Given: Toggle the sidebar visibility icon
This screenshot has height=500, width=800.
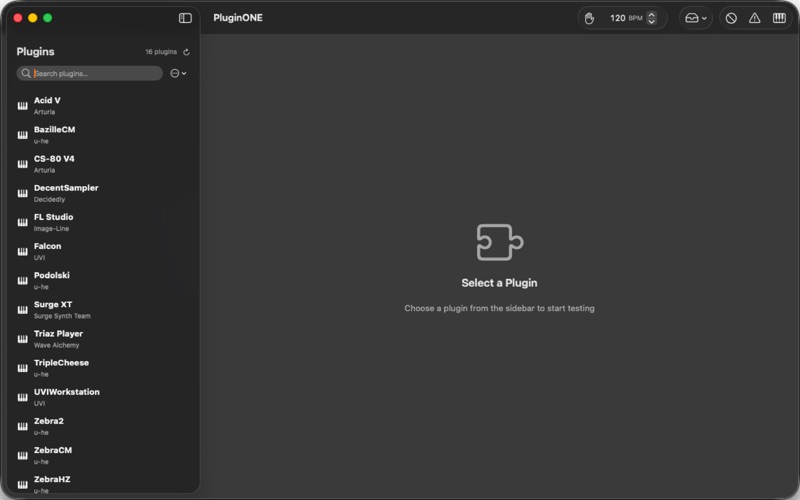Looking at the screenshot, I should click(x=185, y=18).
